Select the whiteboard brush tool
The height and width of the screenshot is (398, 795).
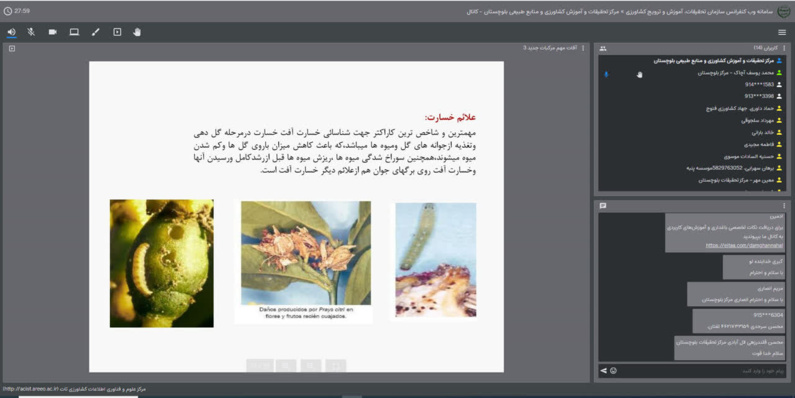click(95, 32)
